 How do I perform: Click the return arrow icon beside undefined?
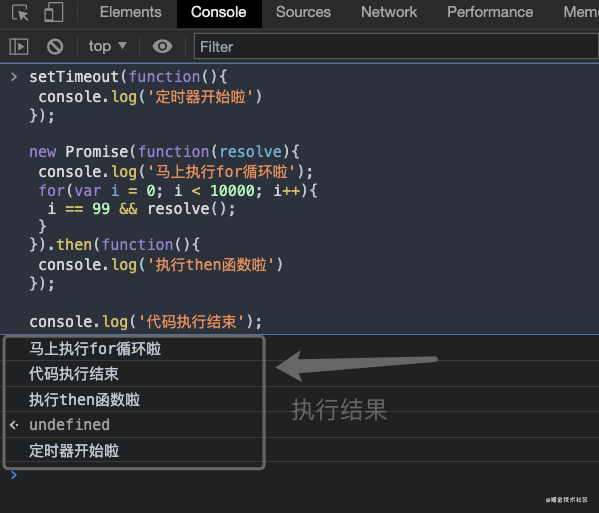click(x=14, y=425)
